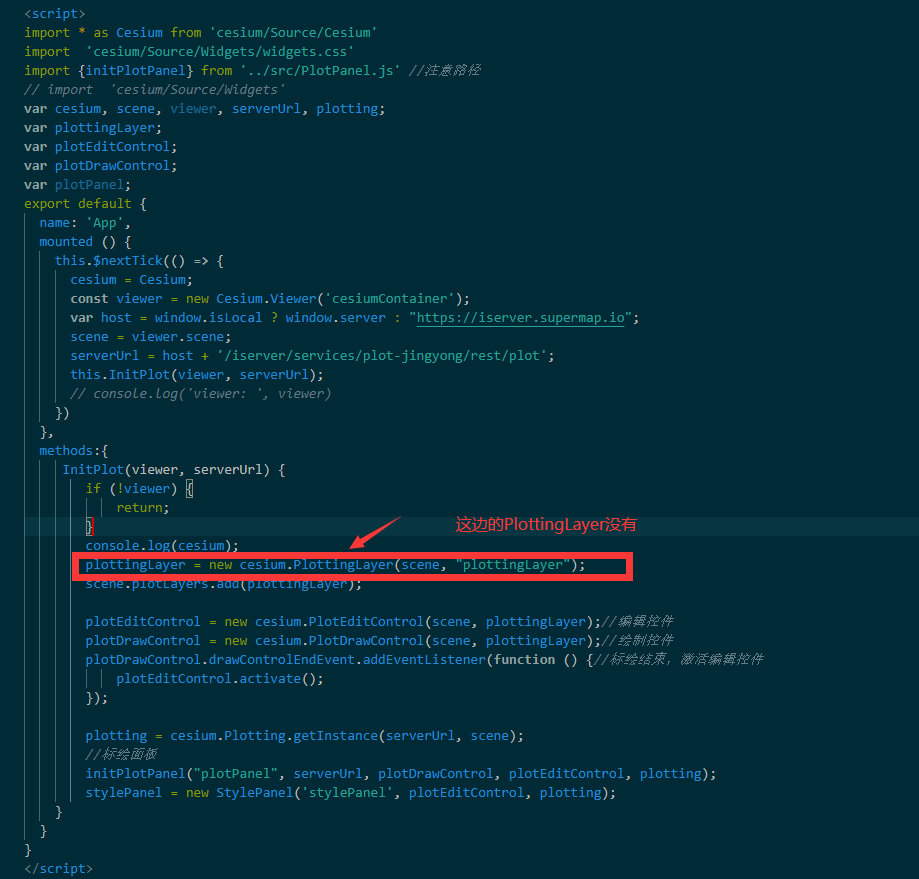Click the //绘制控件 comment

[x=637, y=641]
